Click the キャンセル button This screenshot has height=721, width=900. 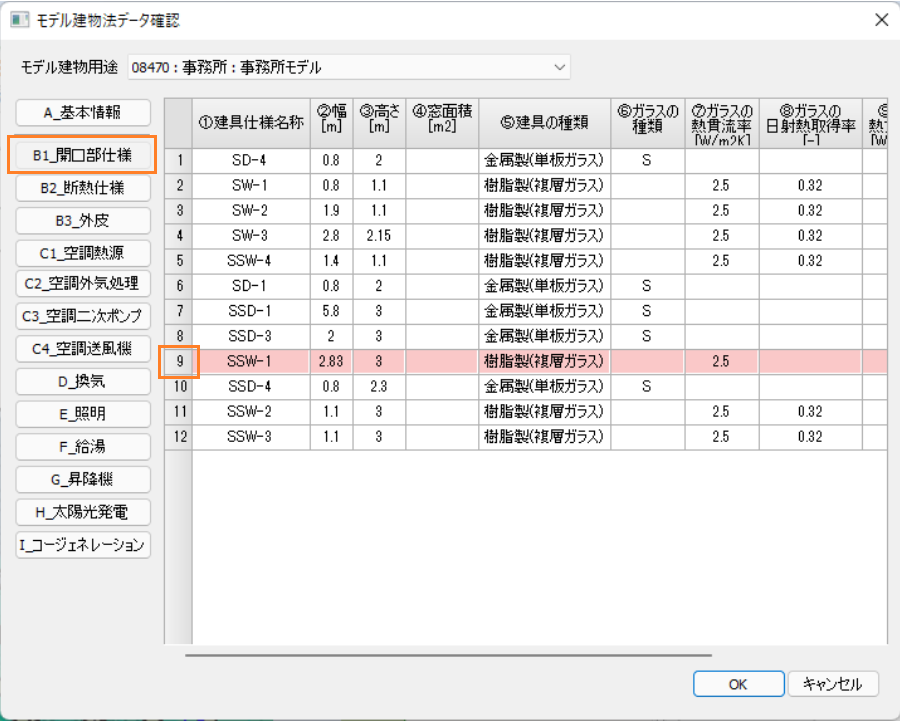[833, 684]
